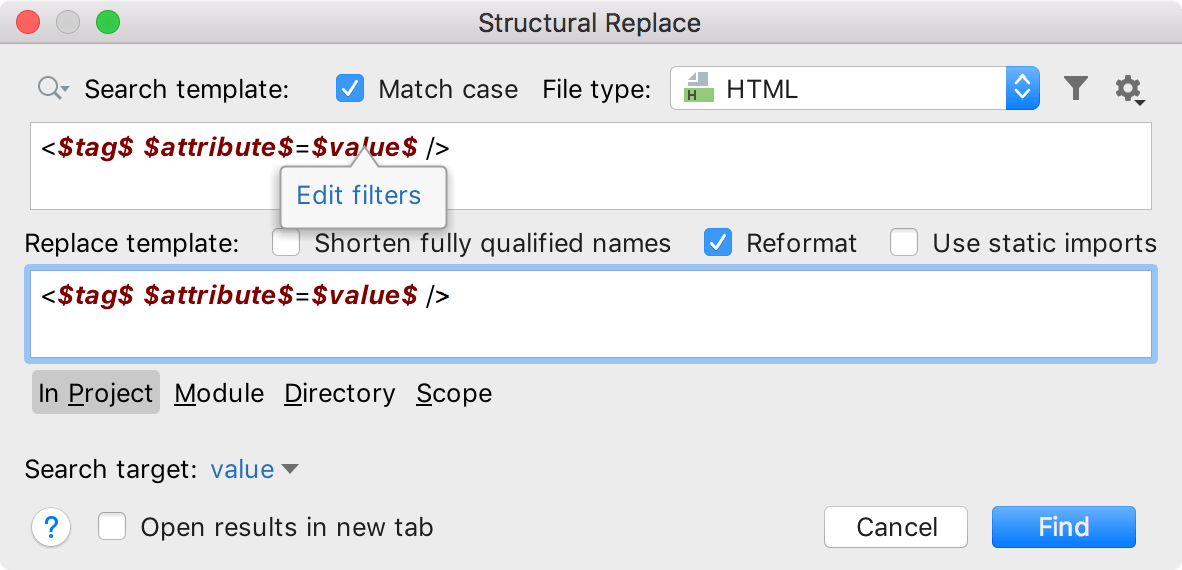Screen dimensions: 1182x570
Task: Open the Edit filters popup link
Action: tap(359, 195)
